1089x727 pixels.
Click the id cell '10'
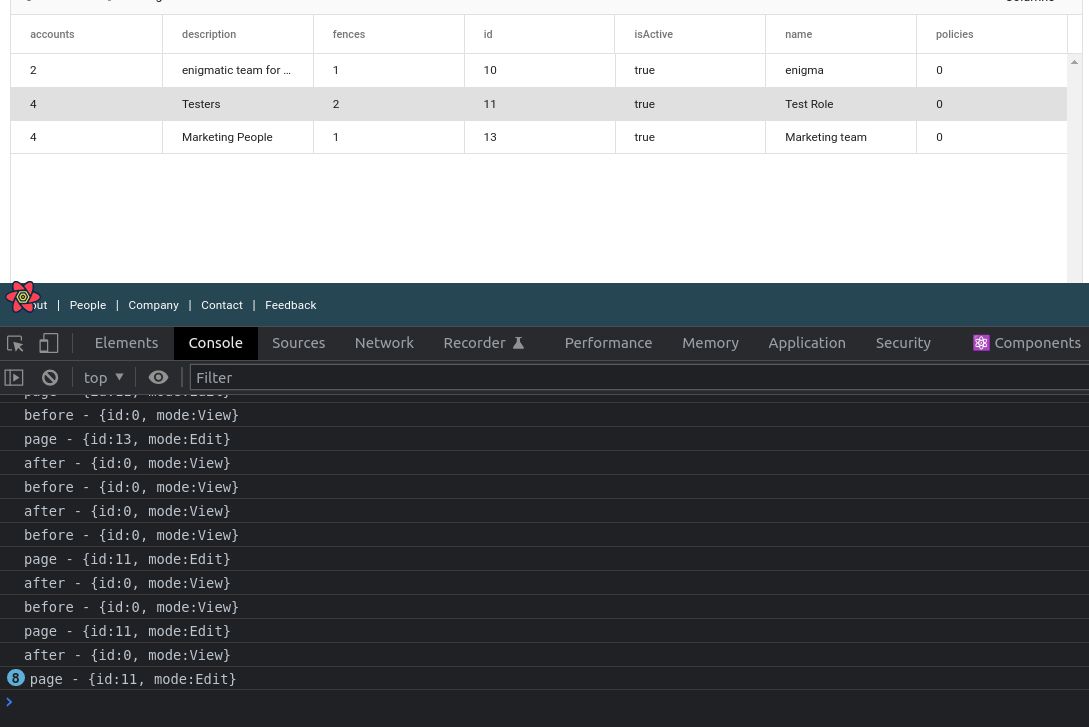539,70
